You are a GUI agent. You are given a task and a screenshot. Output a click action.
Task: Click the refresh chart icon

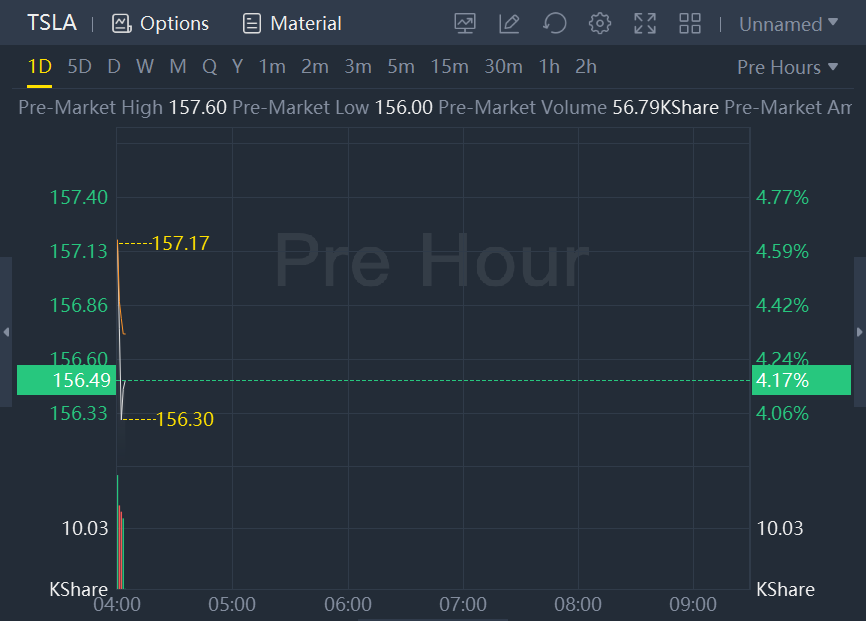[554, 23]
